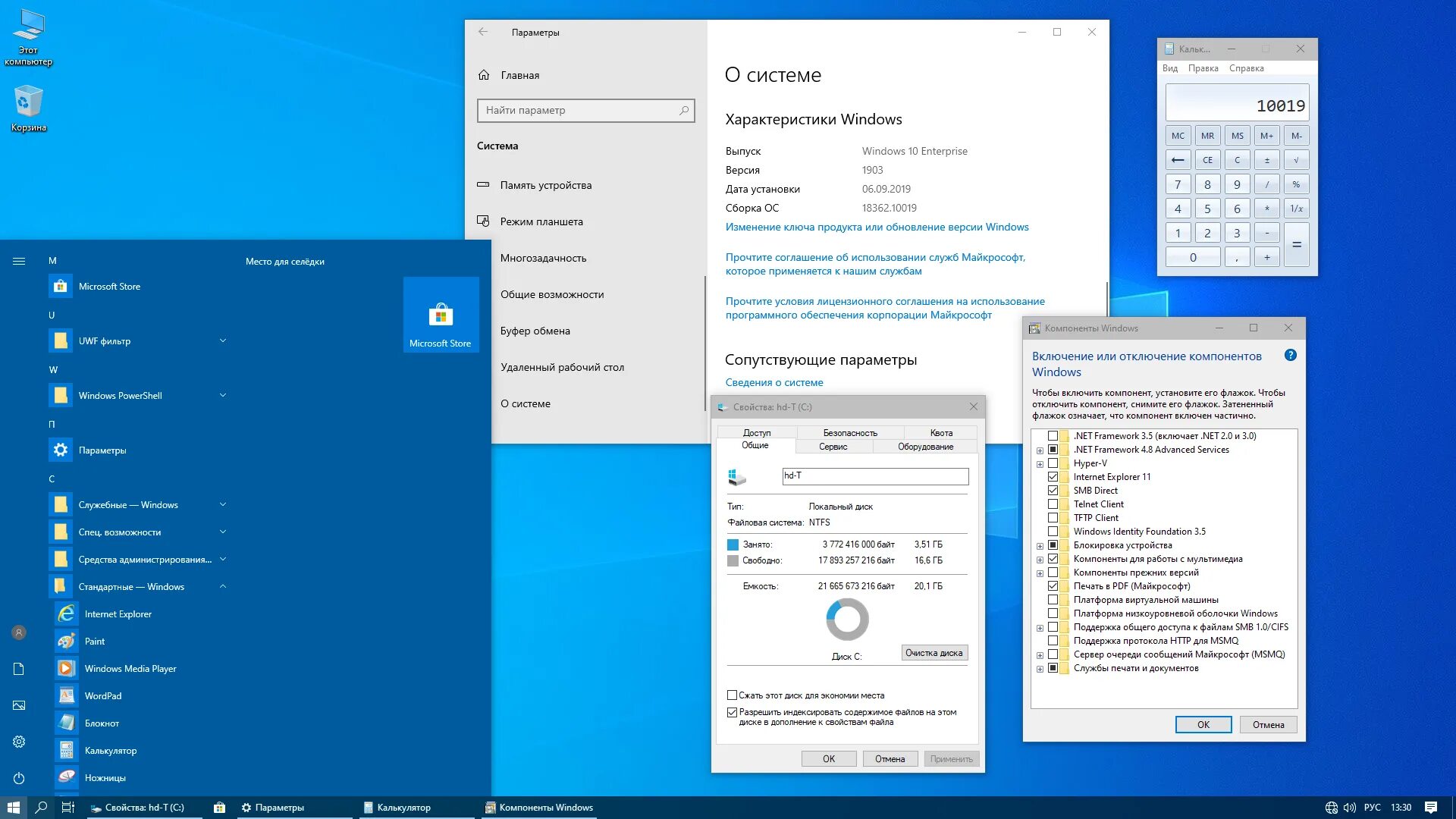Open the notification center icon on taskbar
This screenshot has height=819, width=1456.
click(x=1431, y=808)
